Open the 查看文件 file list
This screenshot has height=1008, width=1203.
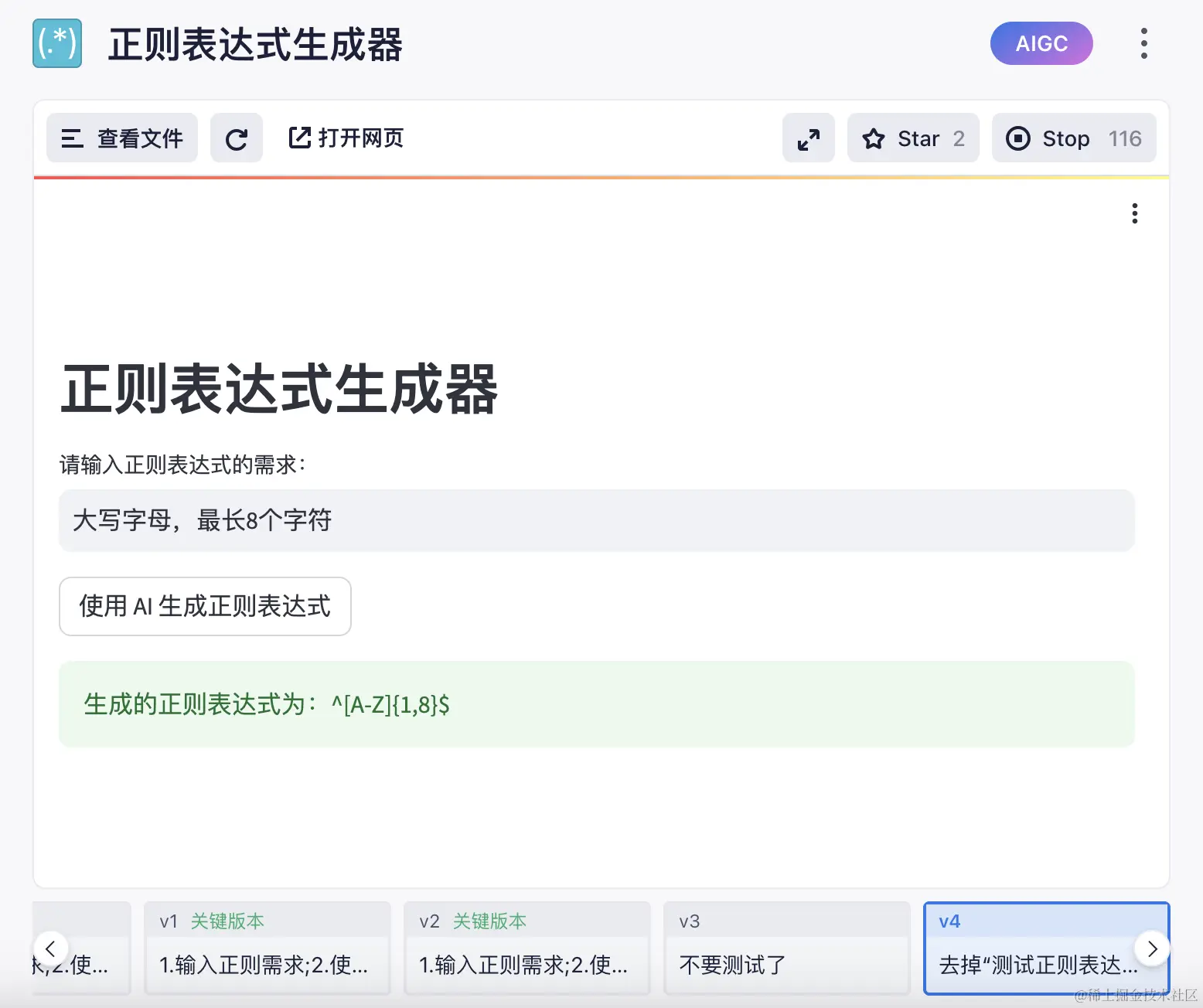(122, 138)
